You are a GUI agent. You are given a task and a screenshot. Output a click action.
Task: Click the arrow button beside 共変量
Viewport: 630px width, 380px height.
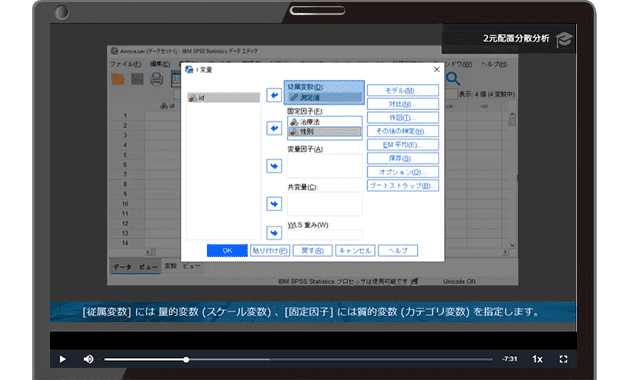point(274,204)
